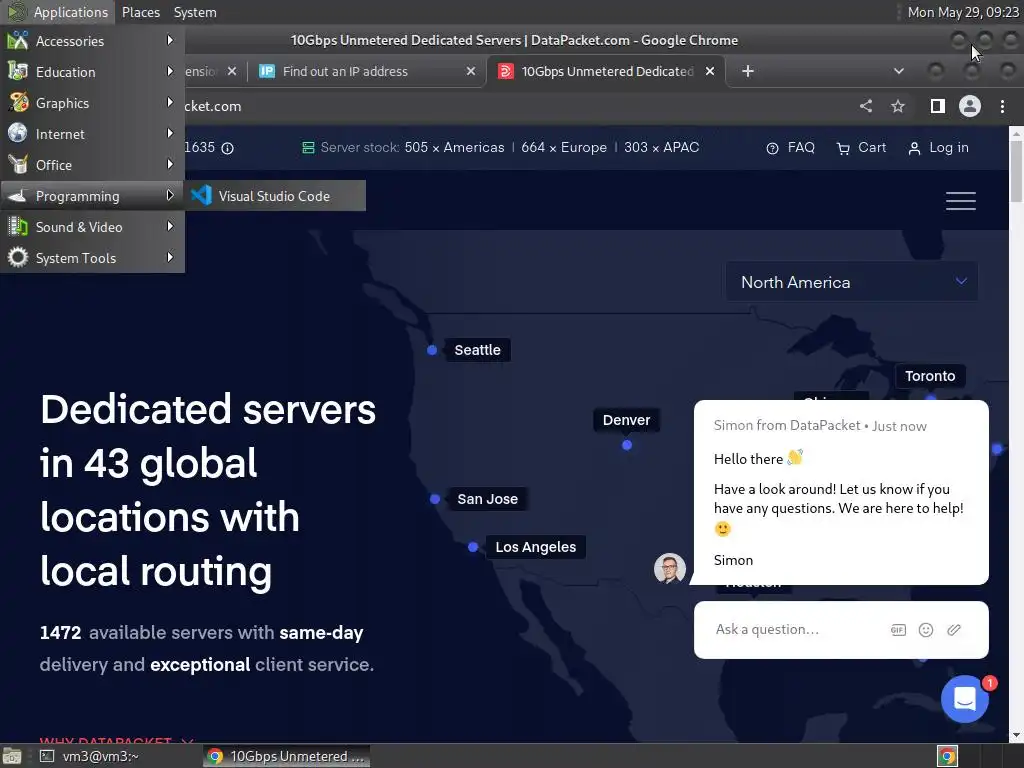Open a new Chrome tab with plus button
This screenshot has height=768, width=1024.
(x=748, y=71)
